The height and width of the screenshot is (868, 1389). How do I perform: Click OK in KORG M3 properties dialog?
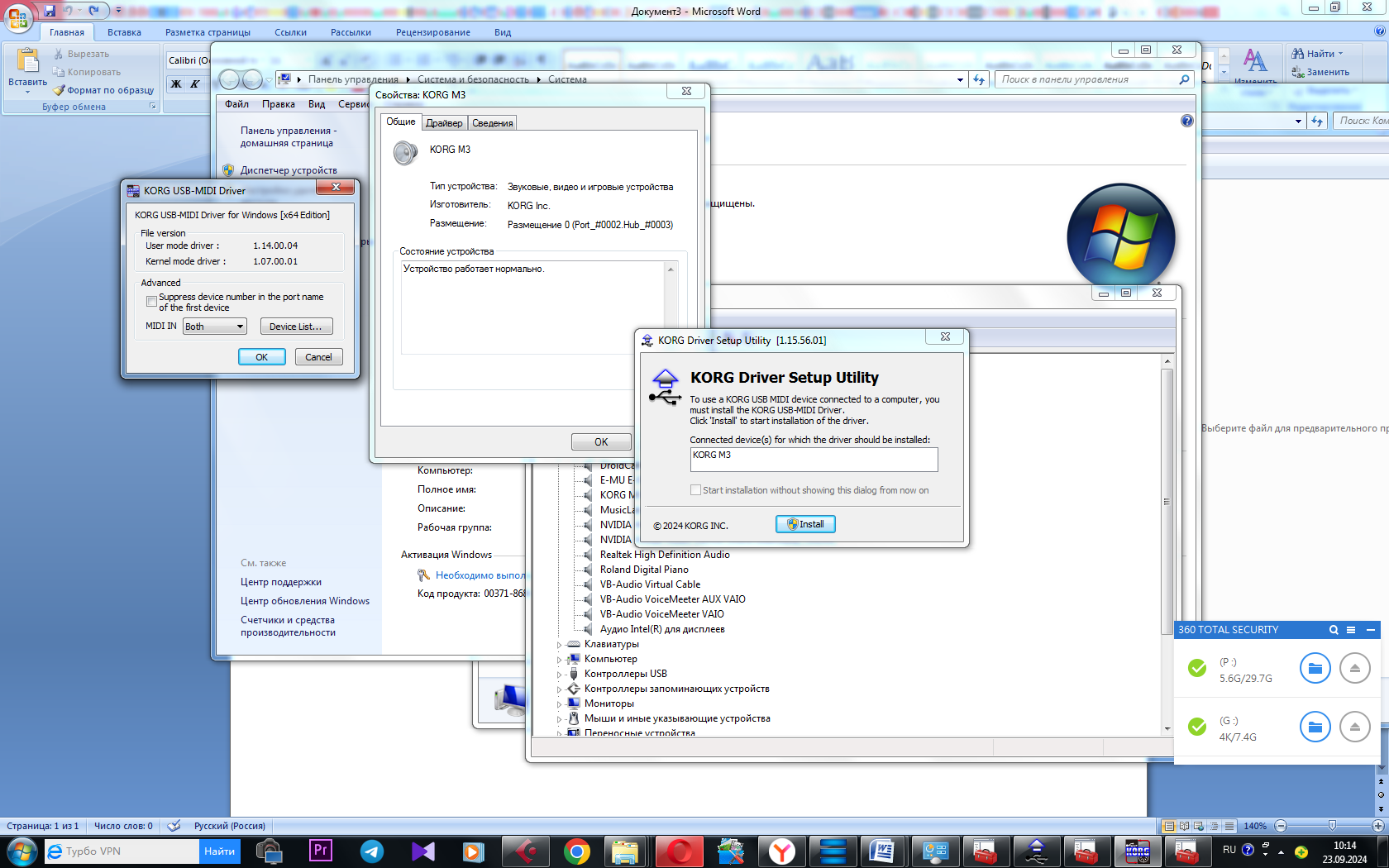(x=601, y=442)
